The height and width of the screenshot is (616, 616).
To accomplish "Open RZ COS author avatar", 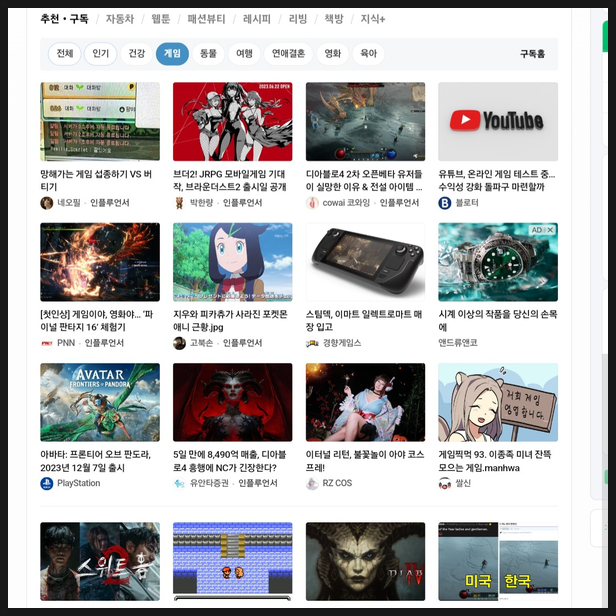I will [x=312, y=484].
